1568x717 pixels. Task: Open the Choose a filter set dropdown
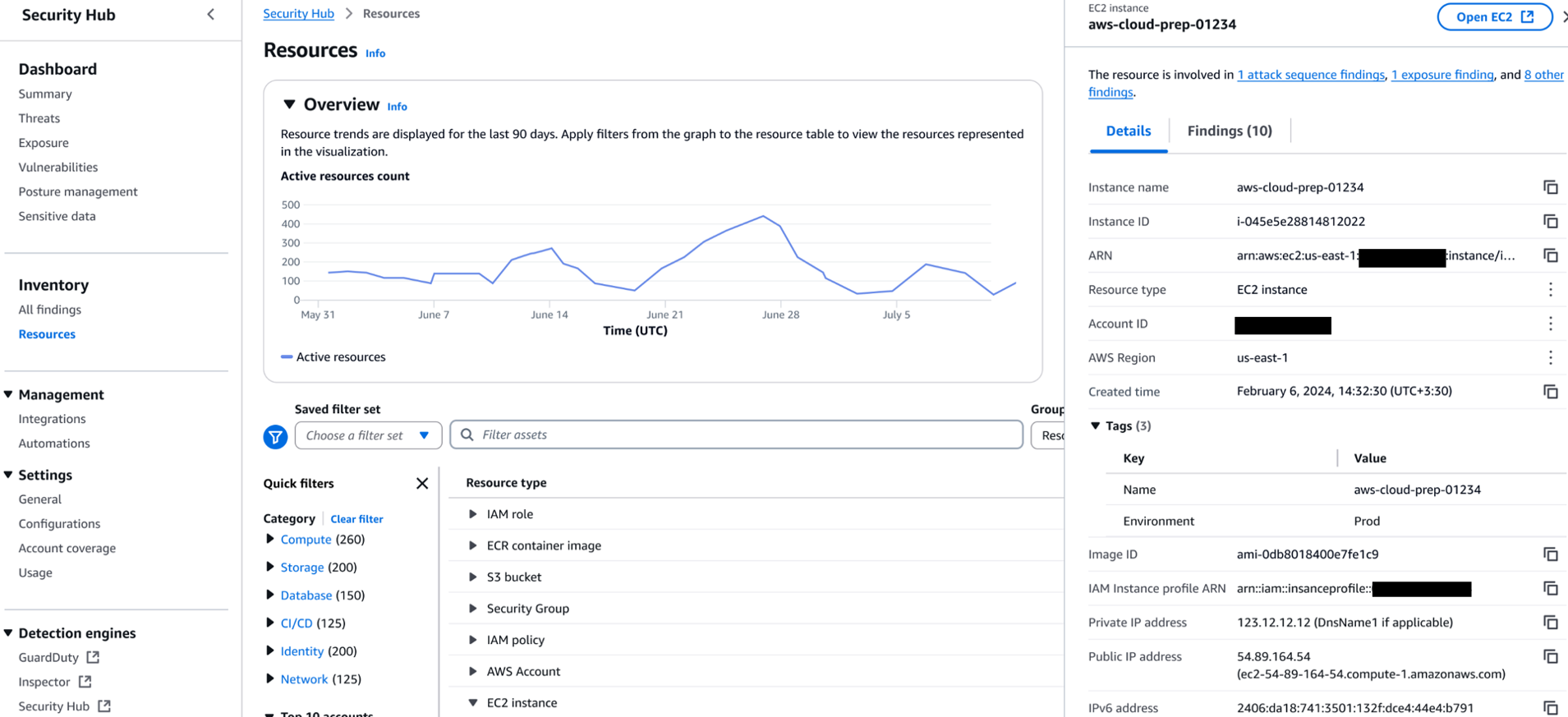click(368, 435)
